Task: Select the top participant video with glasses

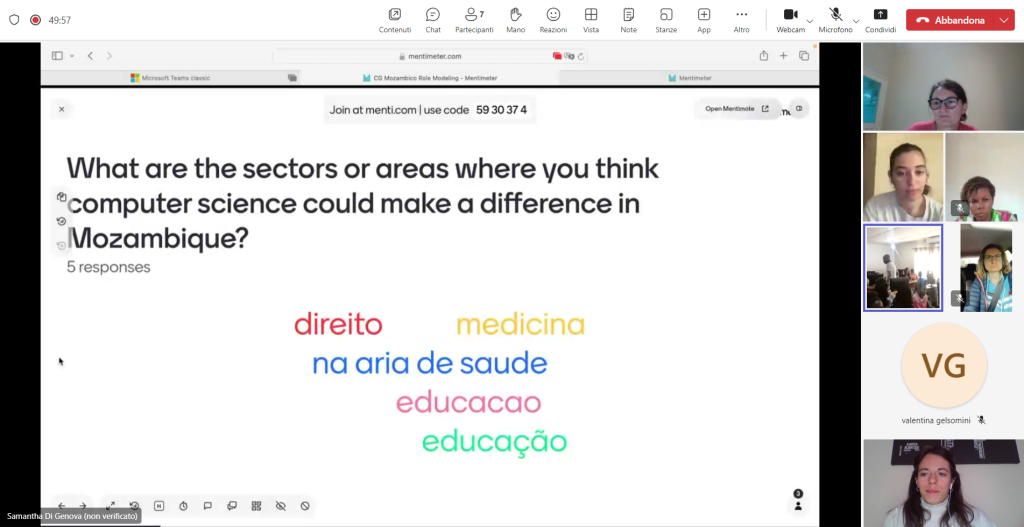Action: (944, 86)
